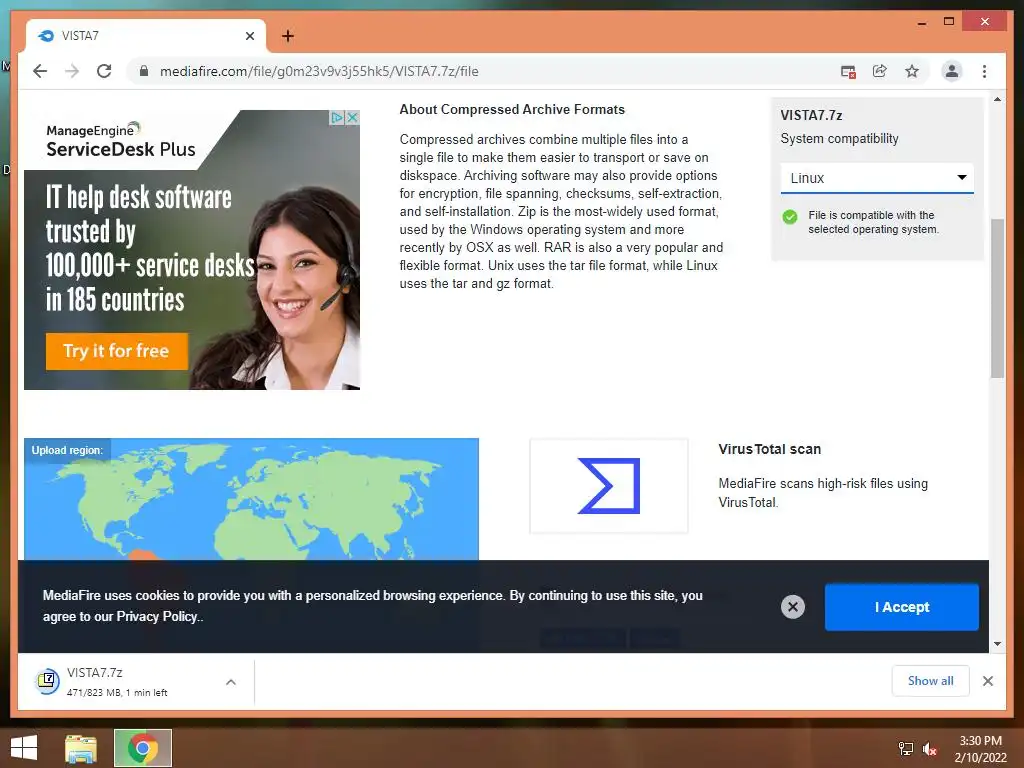
Task: Open the taskbar clock showing 3:30 PM
Action: [x=980, y=749]
